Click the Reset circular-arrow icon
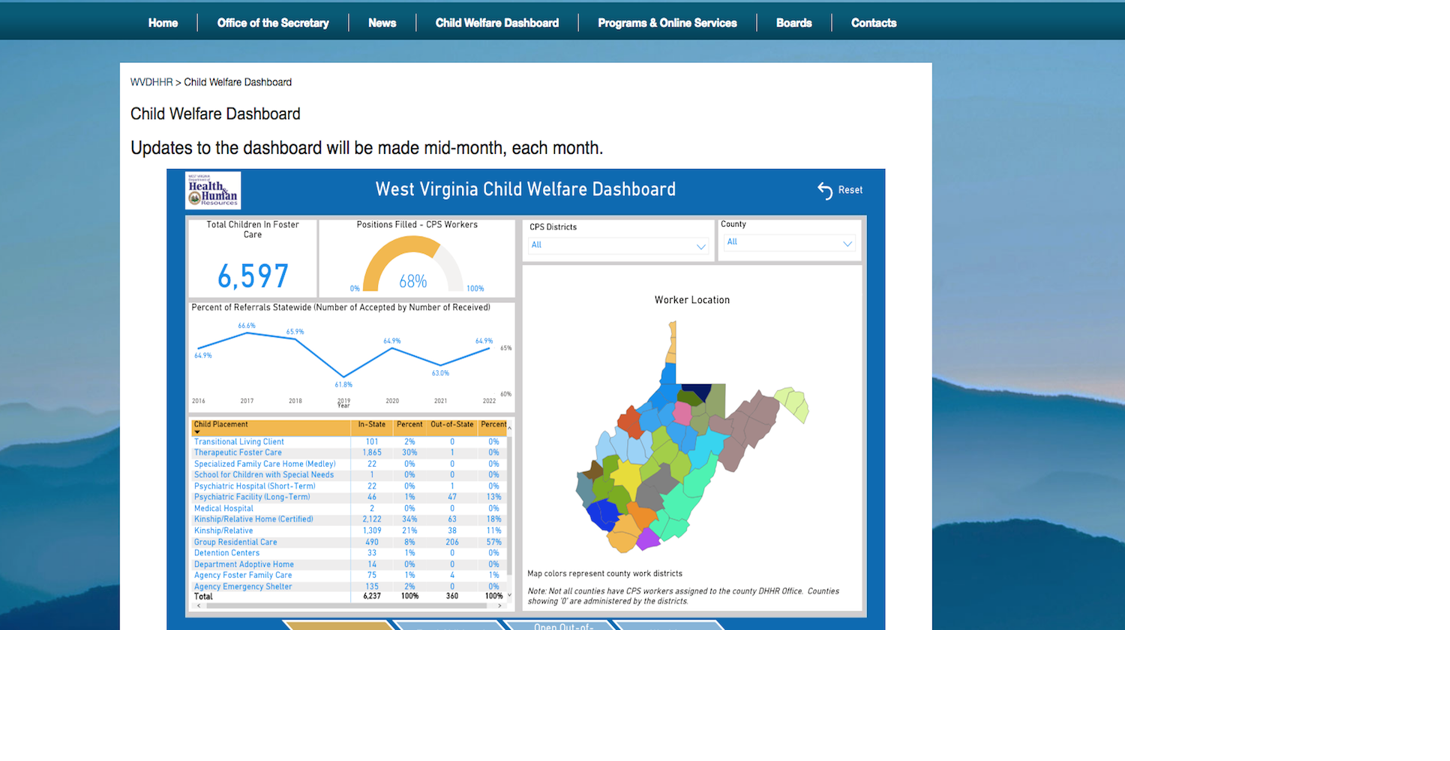This screenshot has height=761, width=1450. coord(824,190)
